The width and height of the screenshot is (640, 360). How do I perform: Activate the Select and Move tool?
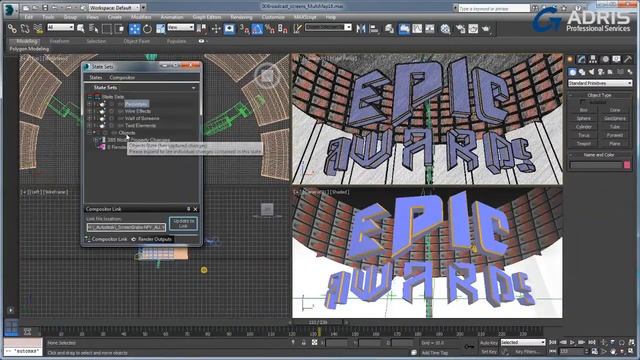(134, 29)
